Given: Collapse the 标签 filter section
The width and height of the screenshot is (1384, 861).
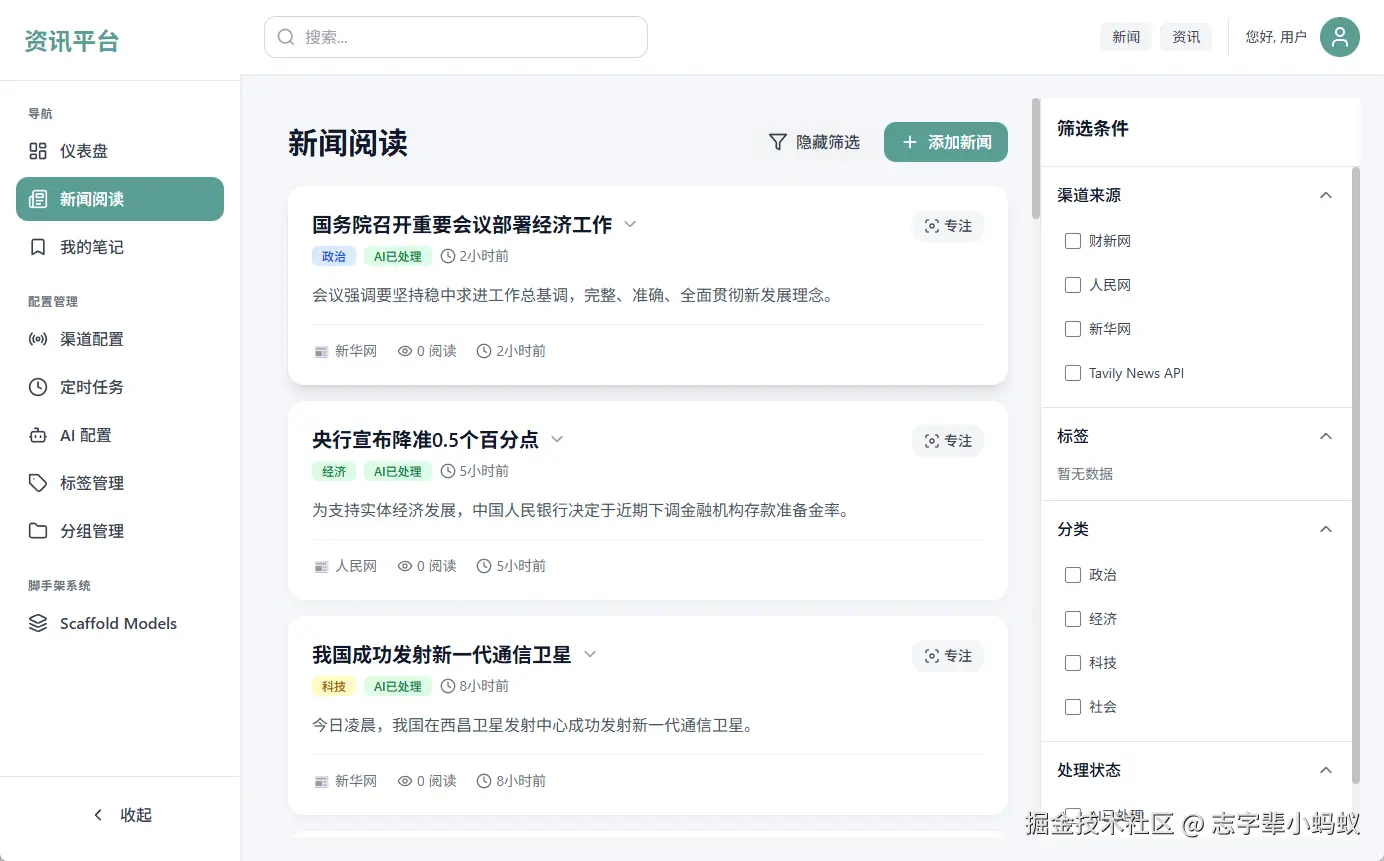Looking at the screenshot, I should pos(1326,436).
